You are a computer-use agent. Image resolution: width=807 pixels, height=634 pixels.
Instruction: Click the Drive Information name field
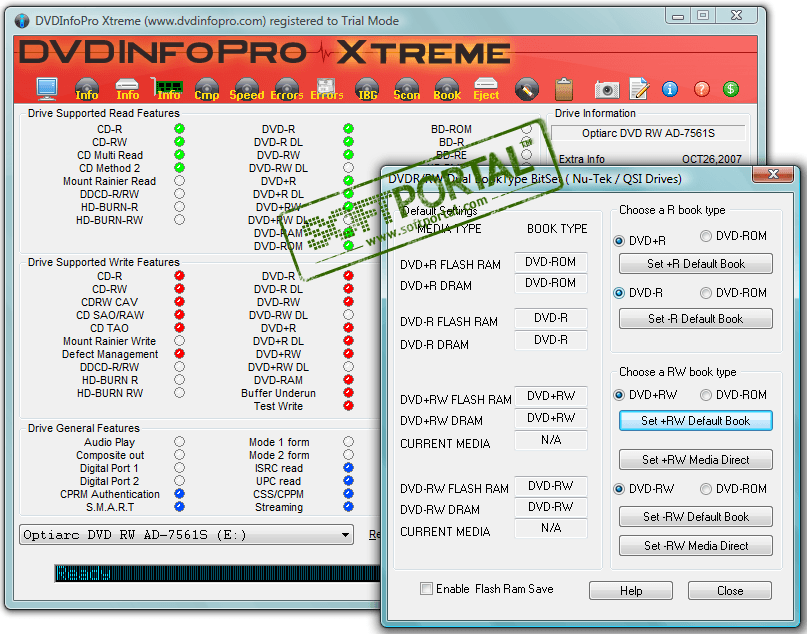(x=648, y=133)
